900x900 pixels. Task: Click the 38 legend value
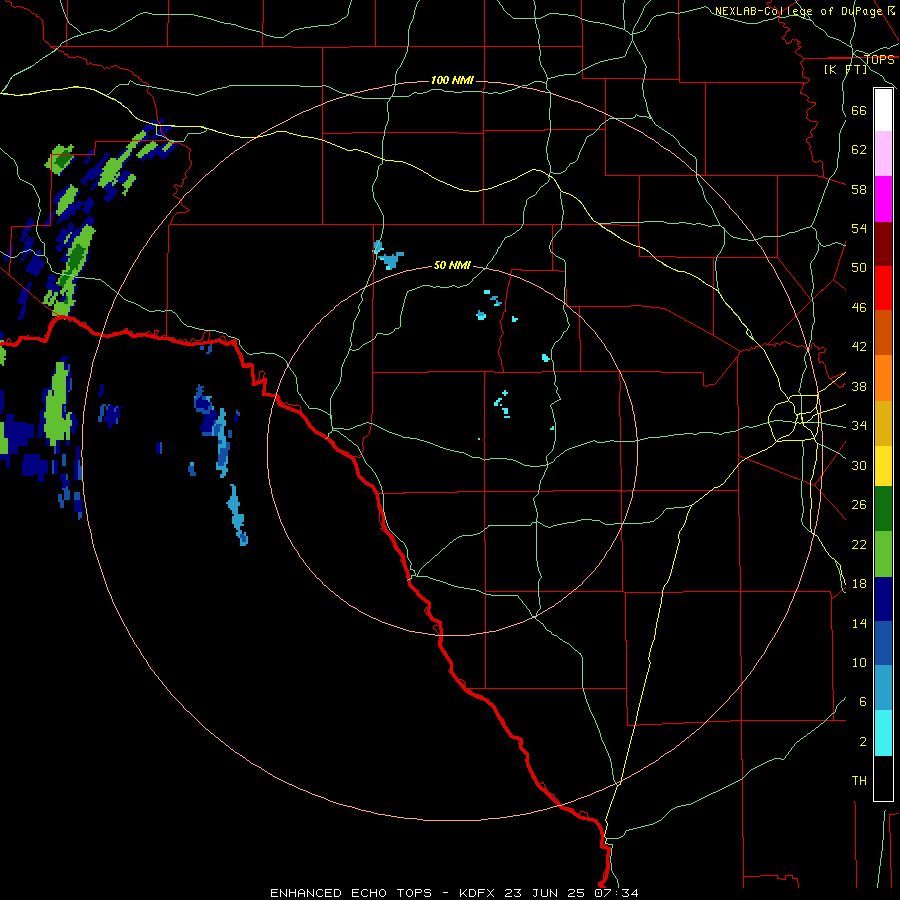pos(859,386)
